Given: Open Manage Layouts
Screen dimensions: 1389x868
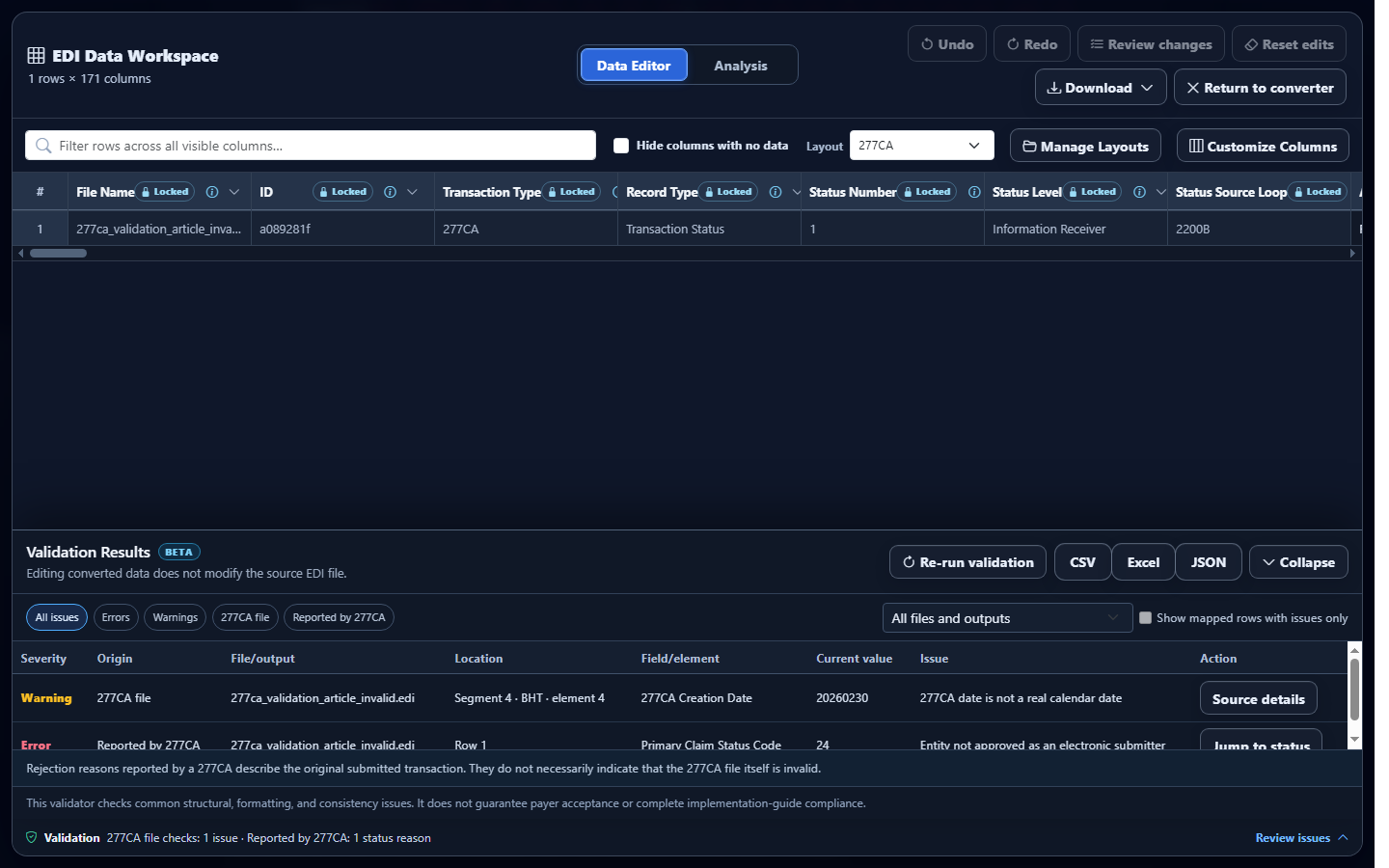Looking at the screenshot, I should click(x=1085, y=147).
